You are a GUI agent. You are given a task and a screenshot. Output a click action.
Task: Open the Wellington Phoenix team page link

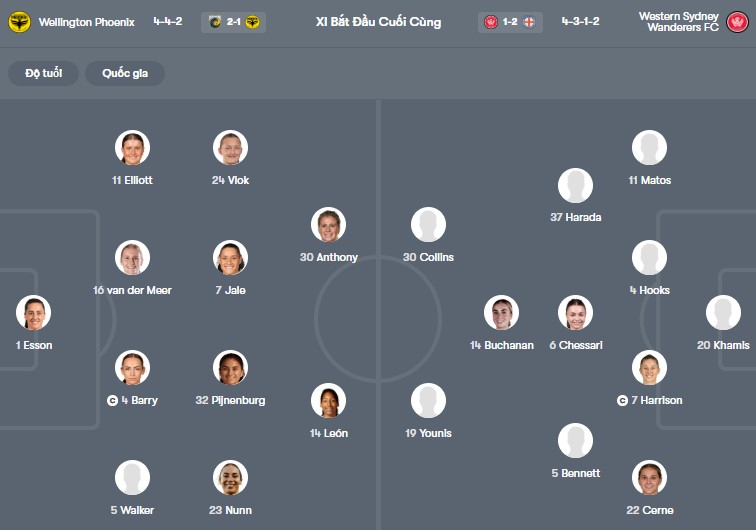(x=86, y=22)
